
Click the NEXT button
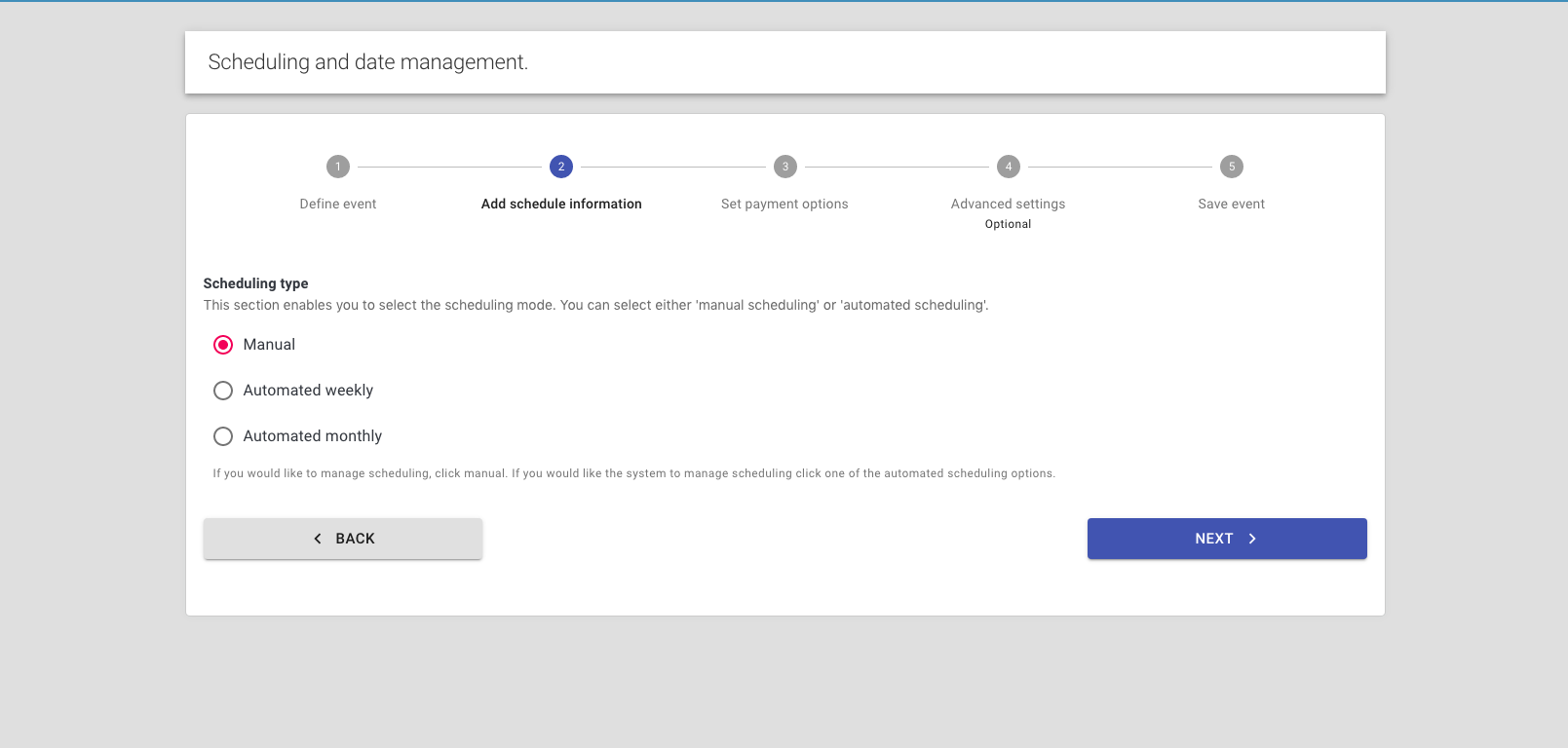coord(1227,539)
